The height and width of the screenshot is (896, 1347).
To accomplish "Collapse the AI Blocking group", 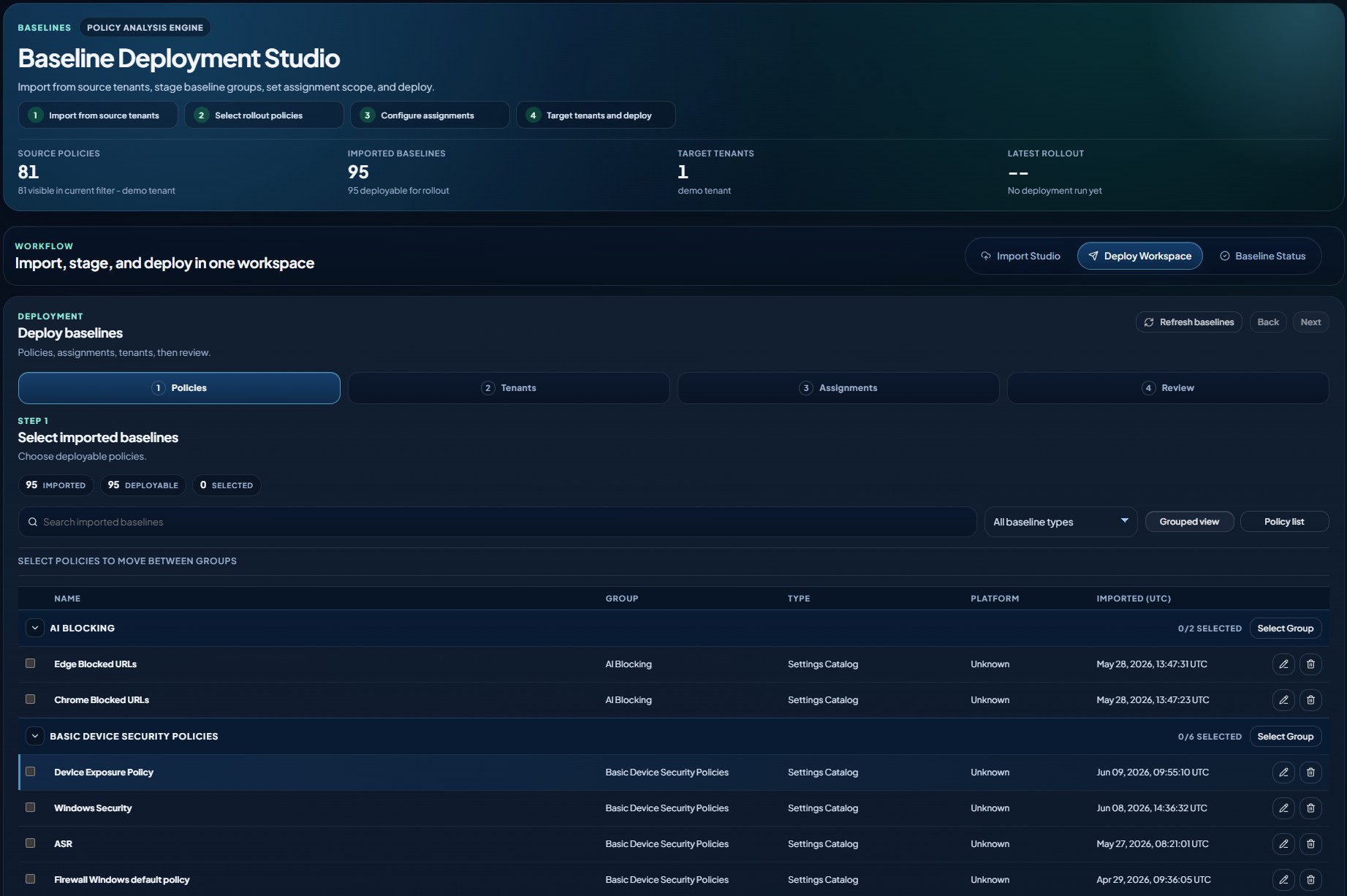I will pos(34,629).
